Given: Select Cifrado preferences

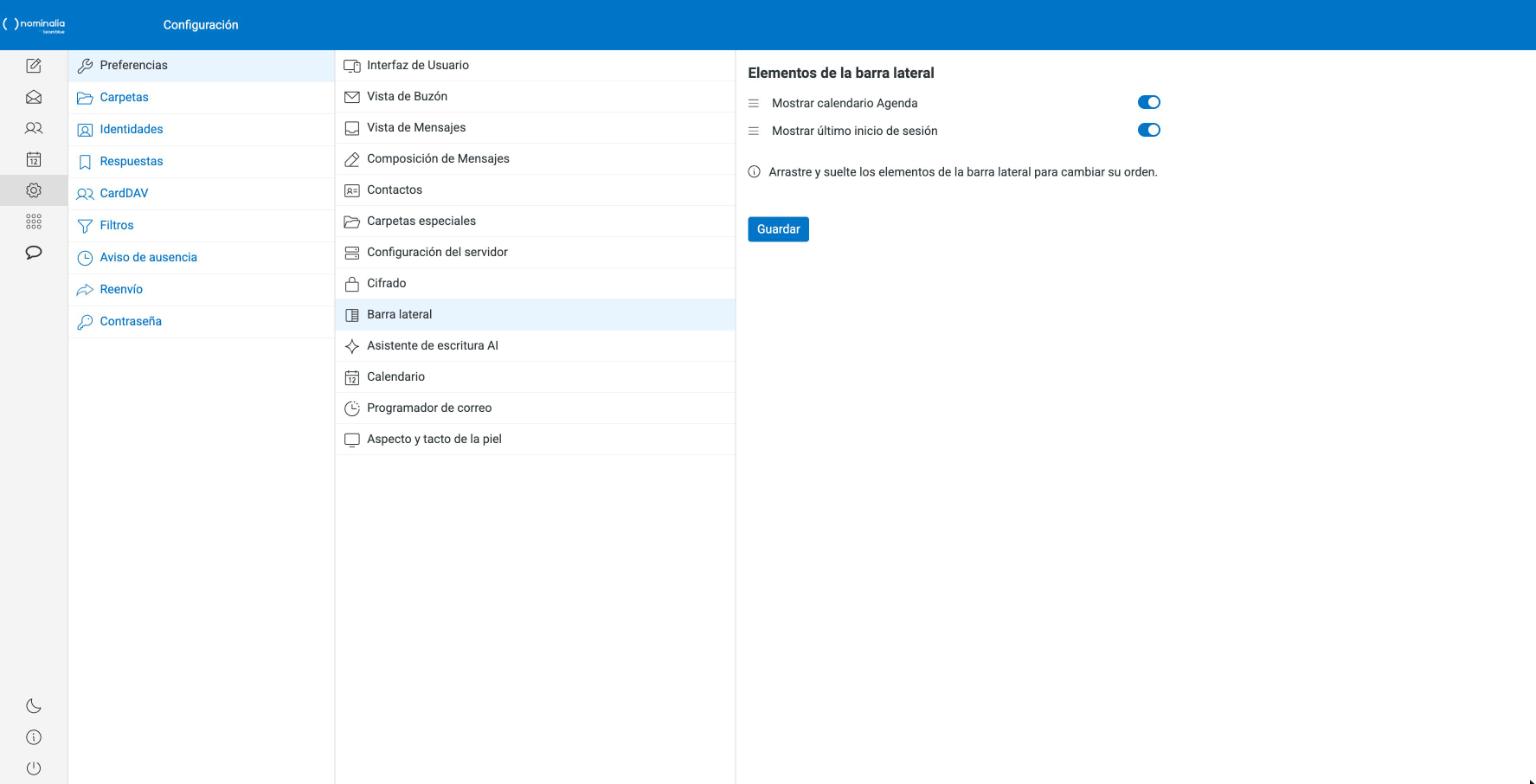Looking at the screenshot, I should (x=535, y=283).
